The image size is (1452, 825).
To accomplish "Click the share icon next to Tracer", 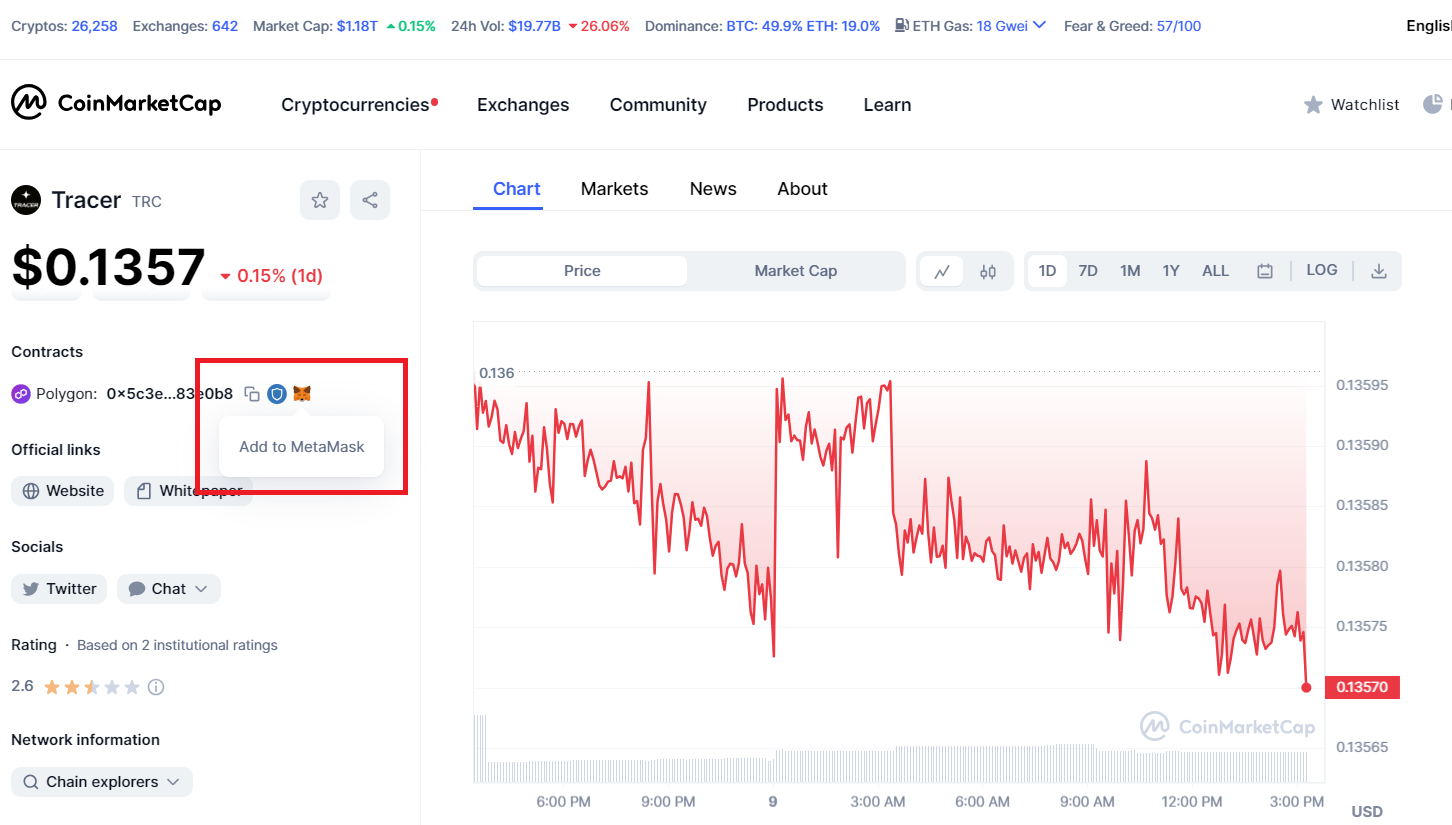I will click(x=370, y=200).
